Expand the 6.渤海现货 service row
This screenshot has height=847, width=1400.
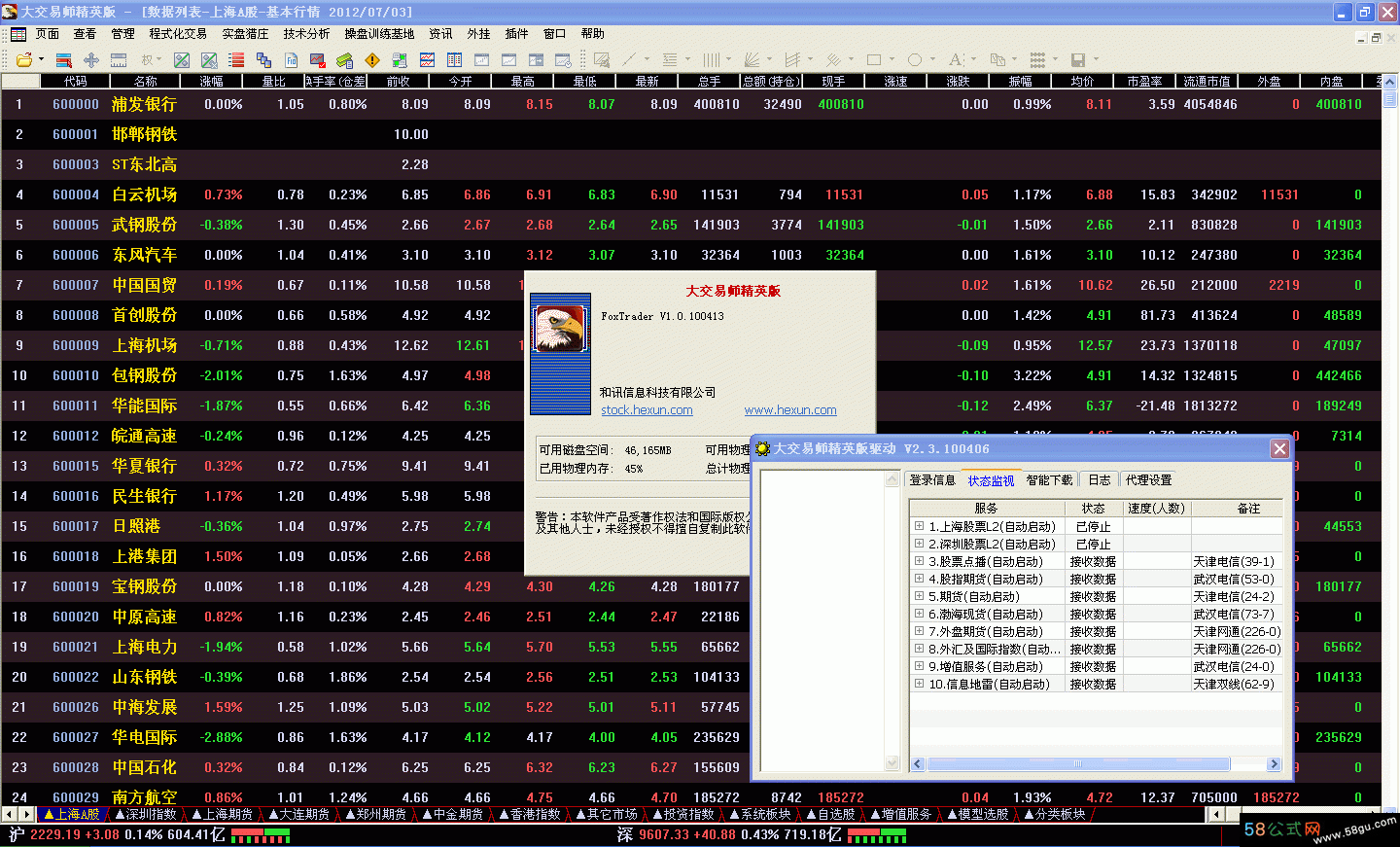coord(919,614)
